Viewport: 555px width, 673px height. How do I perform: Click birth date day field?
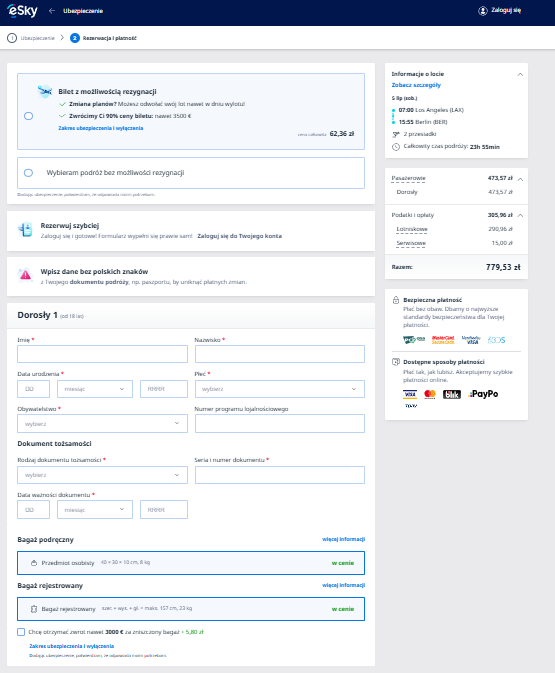[33, 389]
